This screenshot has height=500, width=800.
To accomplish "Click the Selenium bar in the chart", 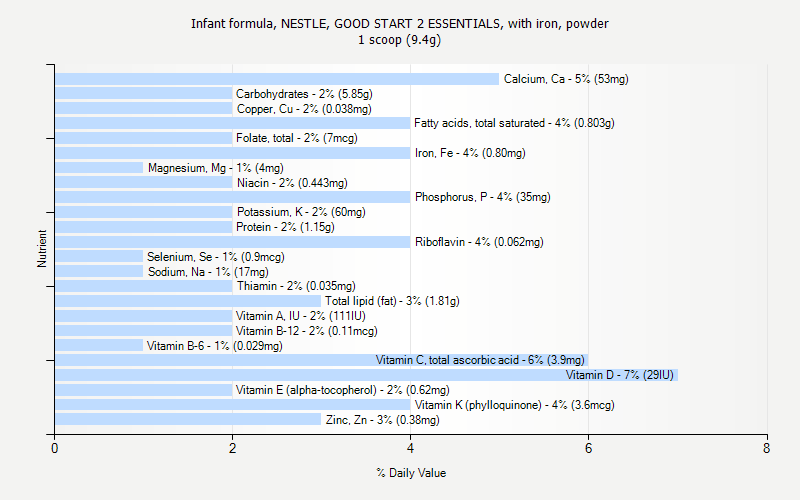I will click(x=99, y=257).
